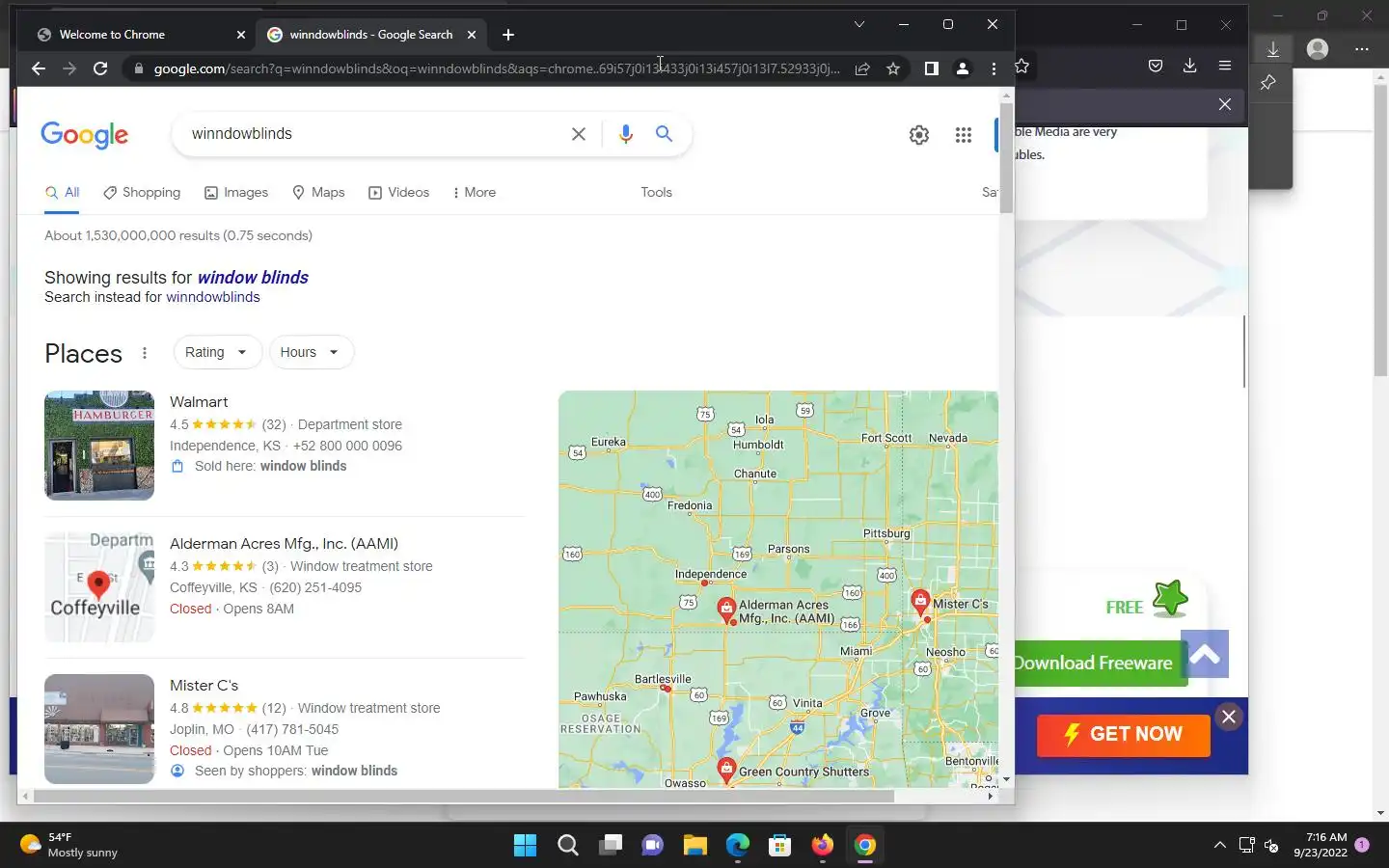Open Google apps grid
Viewport: 1389px width, 868px height.
963,135
